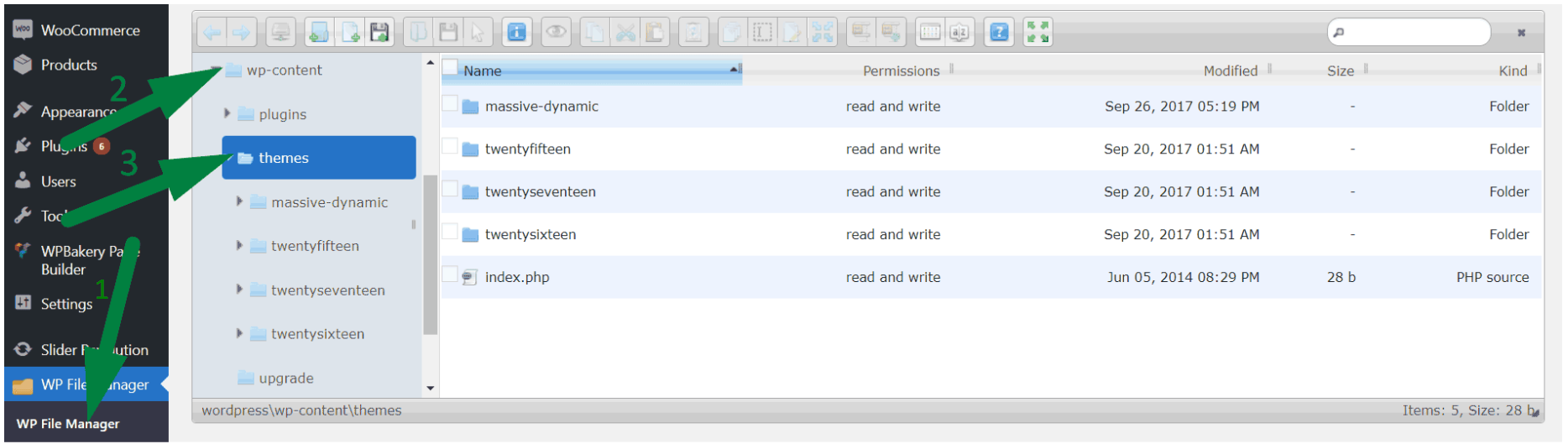Click the Copy toolbar icon
The image size is (1568, 444).
tap(594, 33)
